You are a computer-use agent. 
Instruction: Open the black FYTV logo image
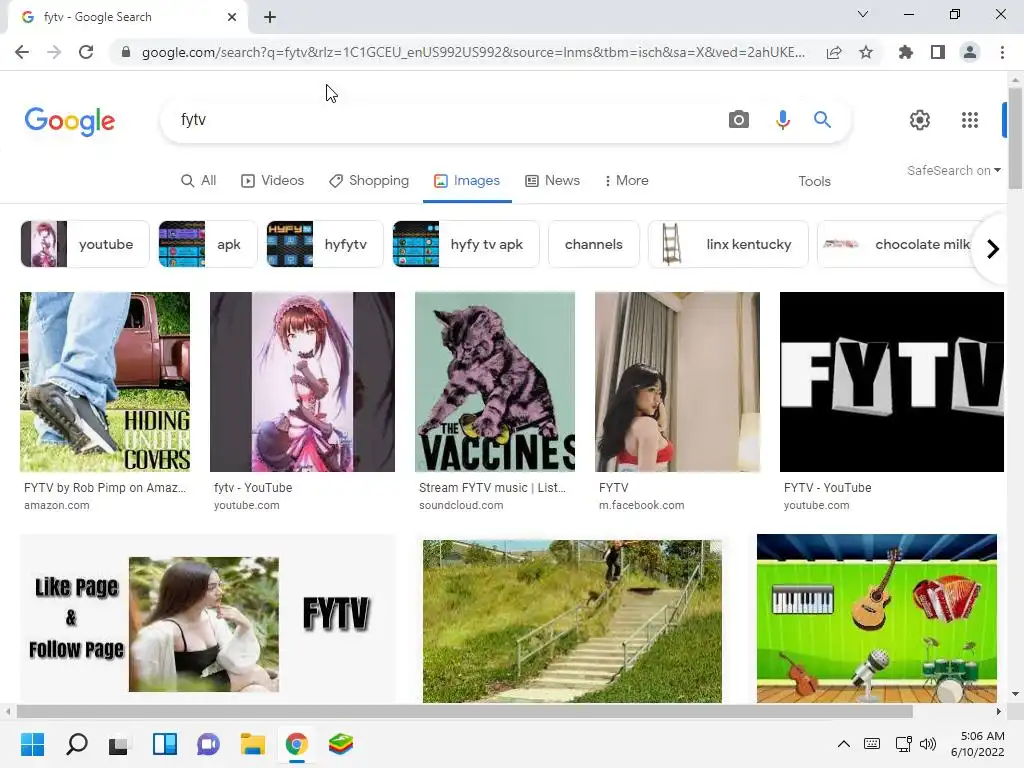coord(891,382)
